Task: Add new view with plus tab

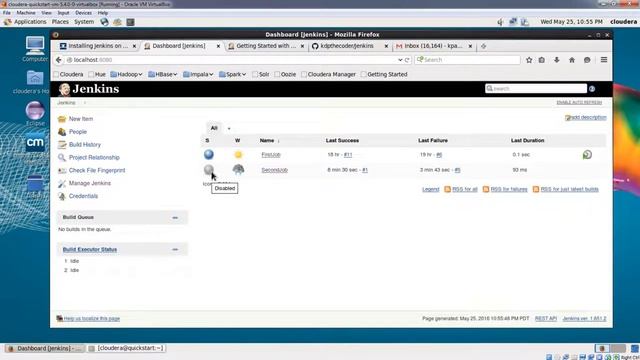Action: 229,129
